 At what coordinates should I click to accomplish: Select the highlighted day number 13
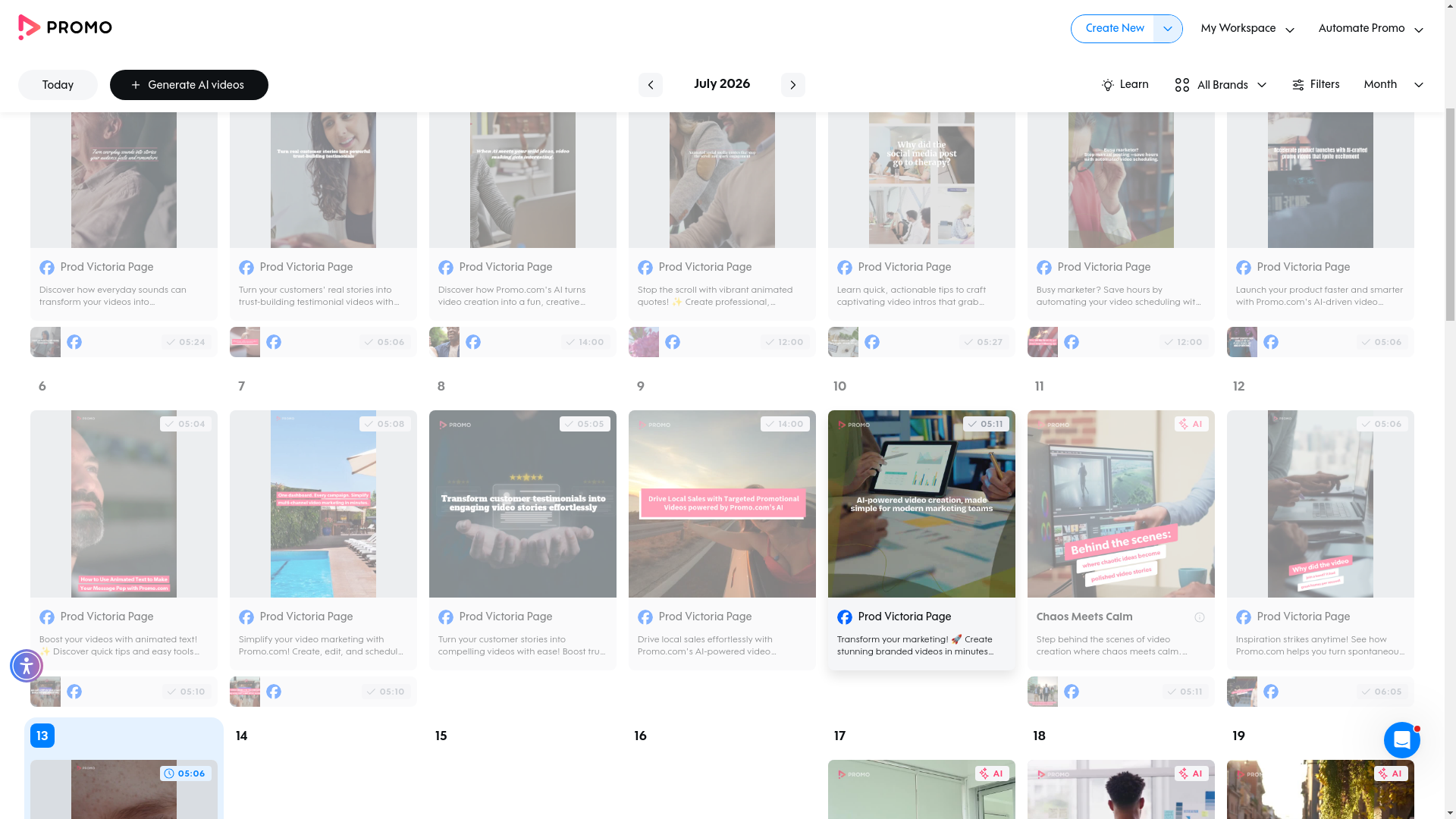(42, 736)
